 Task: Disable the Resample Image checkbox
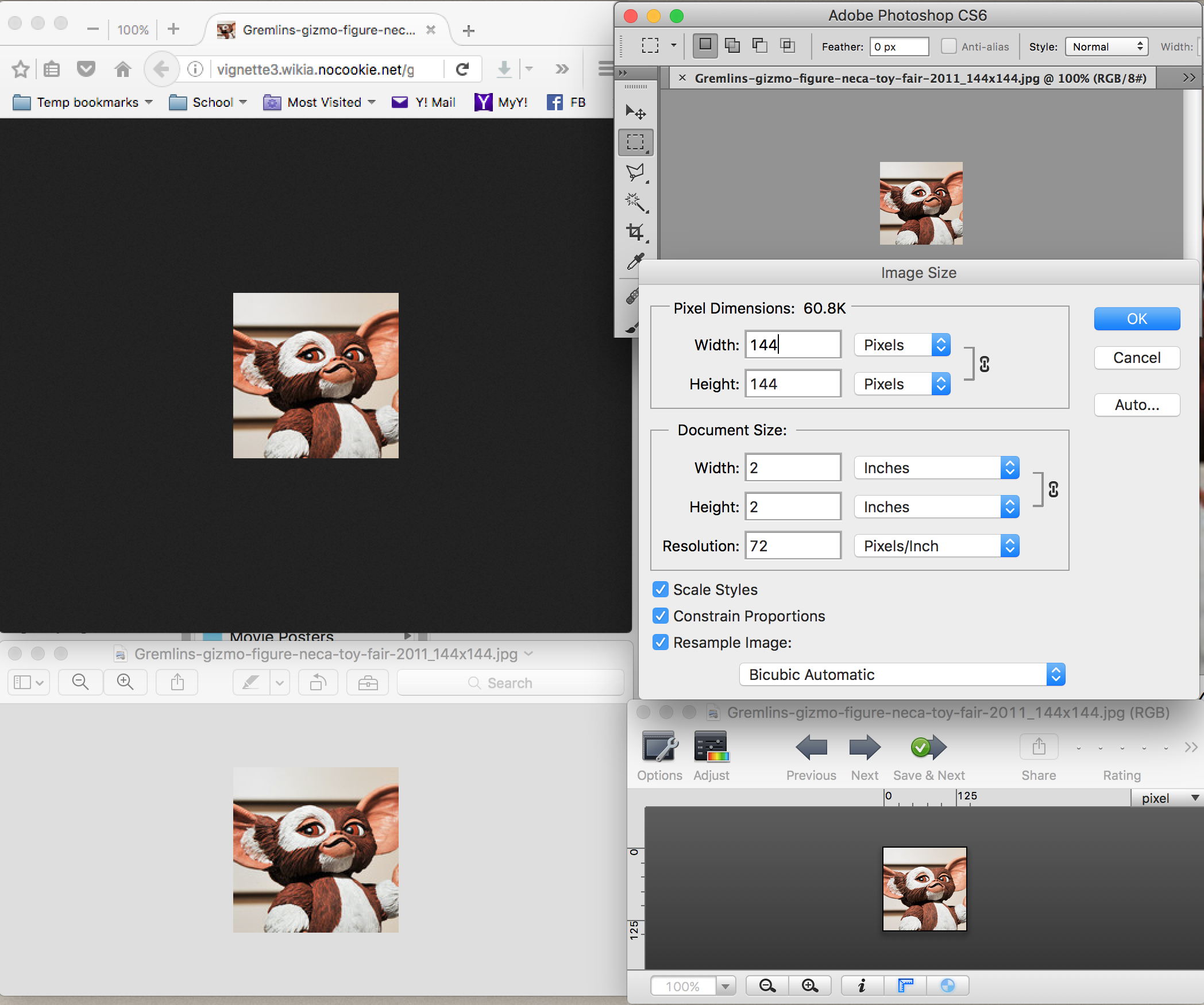point(661,642)
